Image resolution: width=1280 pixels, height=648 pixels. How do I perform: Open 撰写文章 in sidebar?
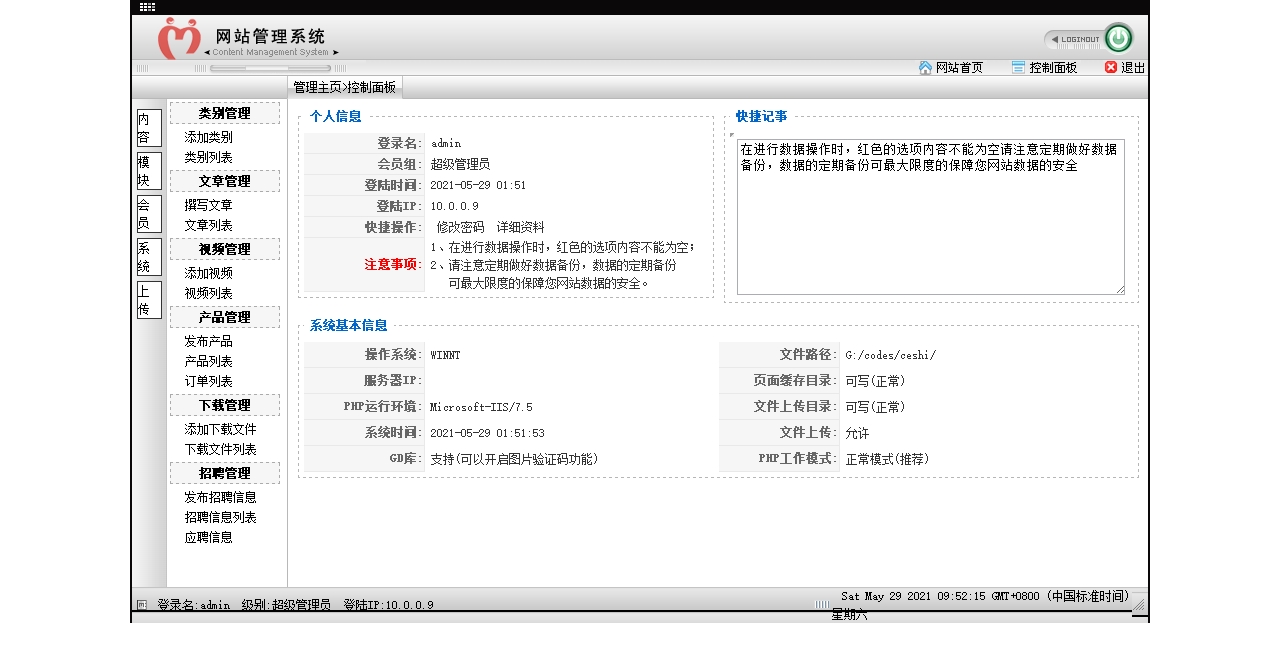208,206
